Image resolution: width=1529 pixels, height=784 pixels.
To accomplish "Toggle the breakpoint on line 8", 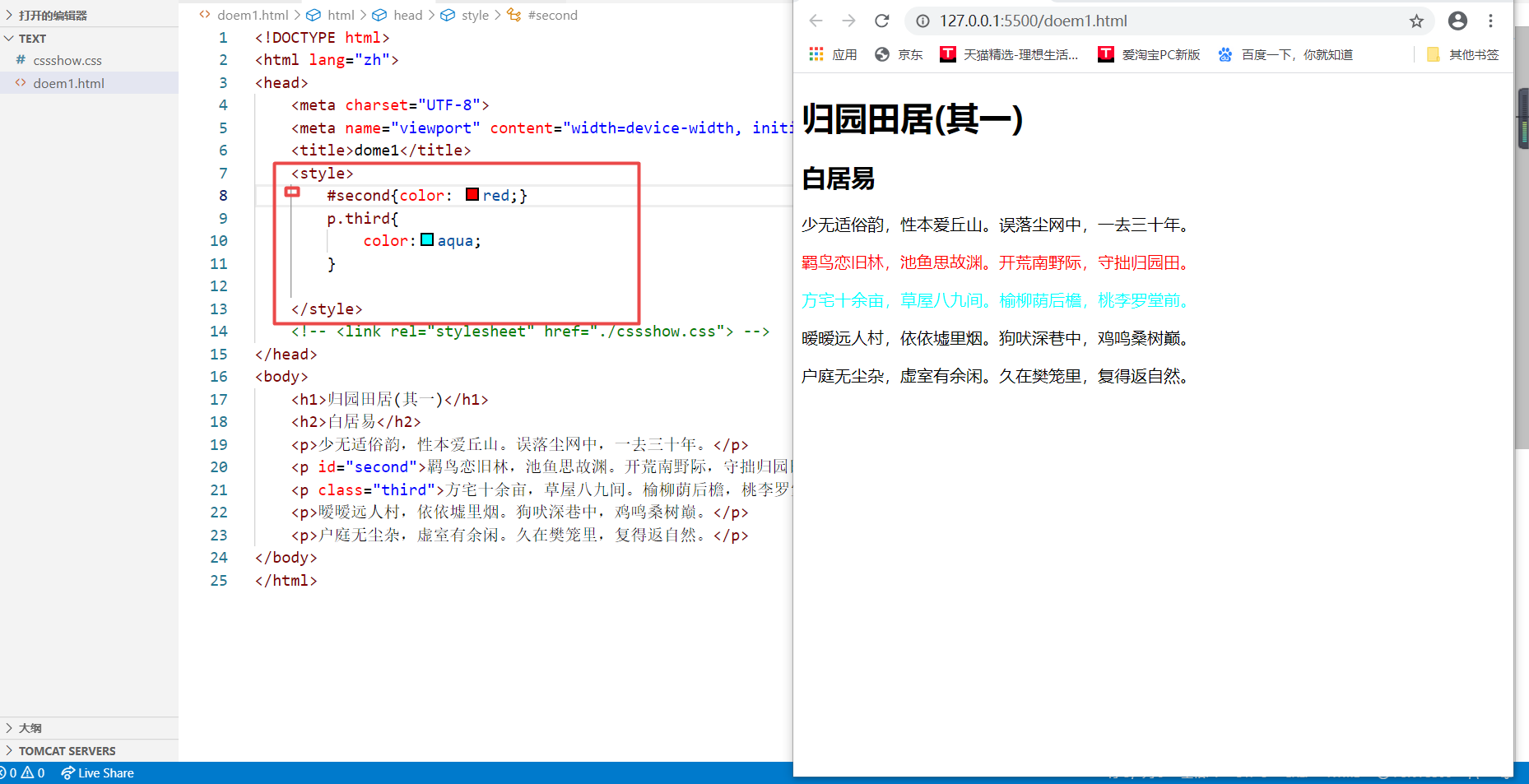I will tap(292, 192).
